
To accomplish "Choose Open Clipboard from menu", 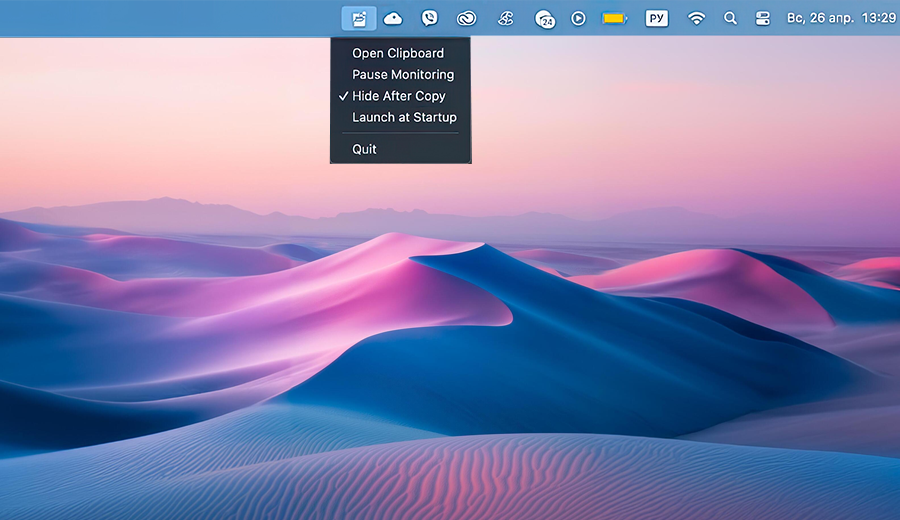I will (x=401, y=53).
